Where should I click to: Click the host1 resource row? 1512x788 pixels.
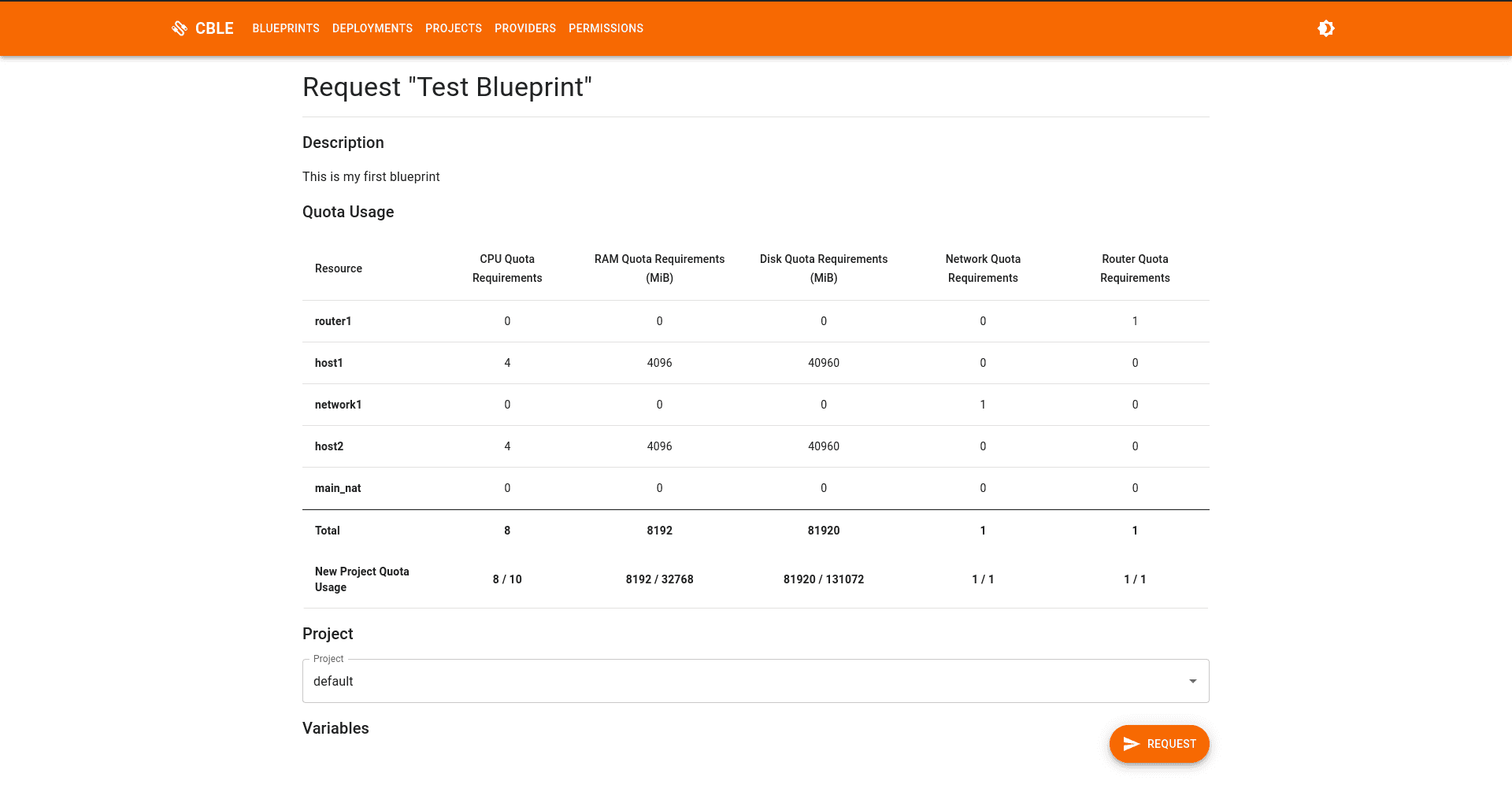[755, 363]
